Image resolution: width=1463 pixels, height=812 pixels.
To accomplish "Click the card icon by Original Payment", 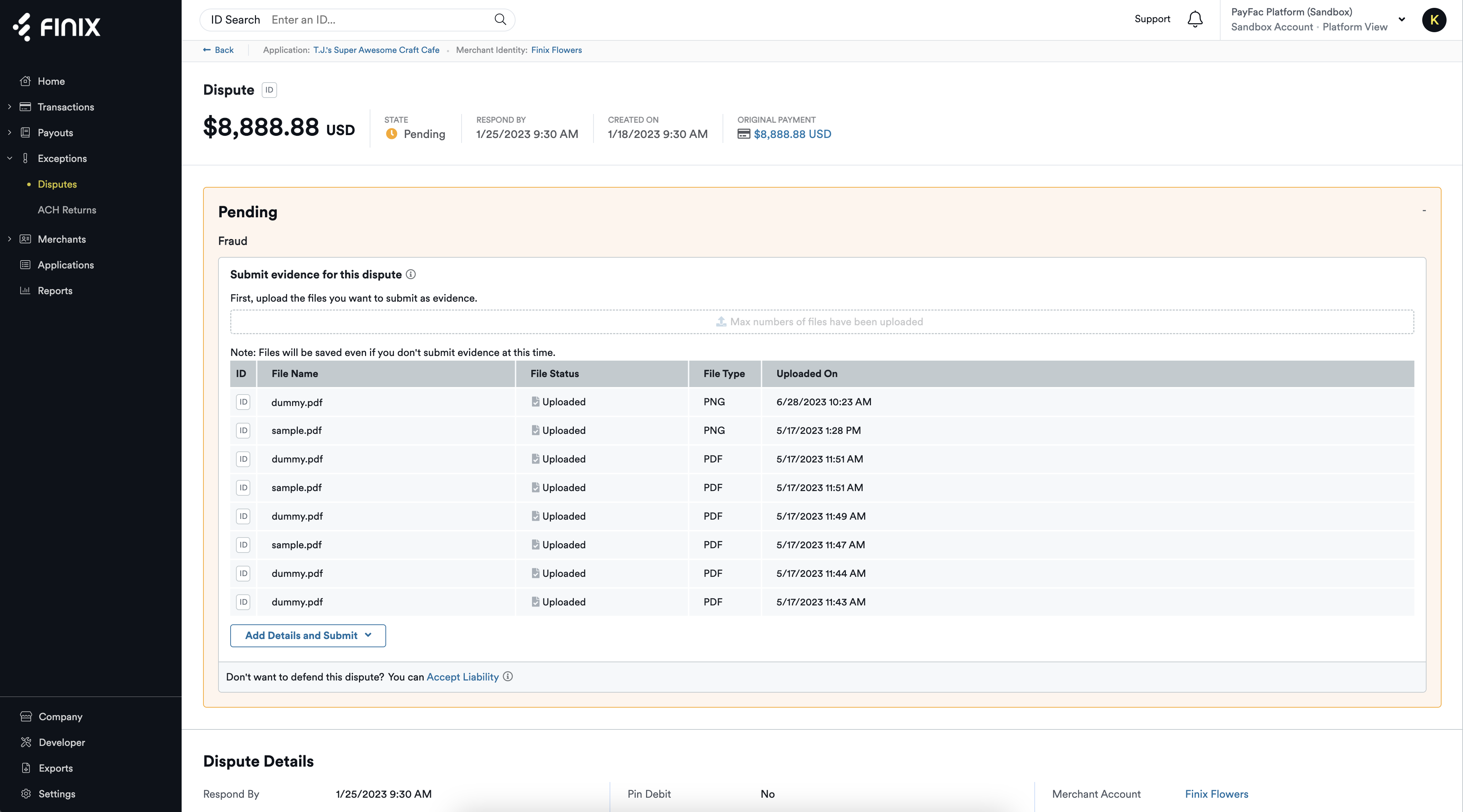I will pyautogui.click(x=743, y=134).
